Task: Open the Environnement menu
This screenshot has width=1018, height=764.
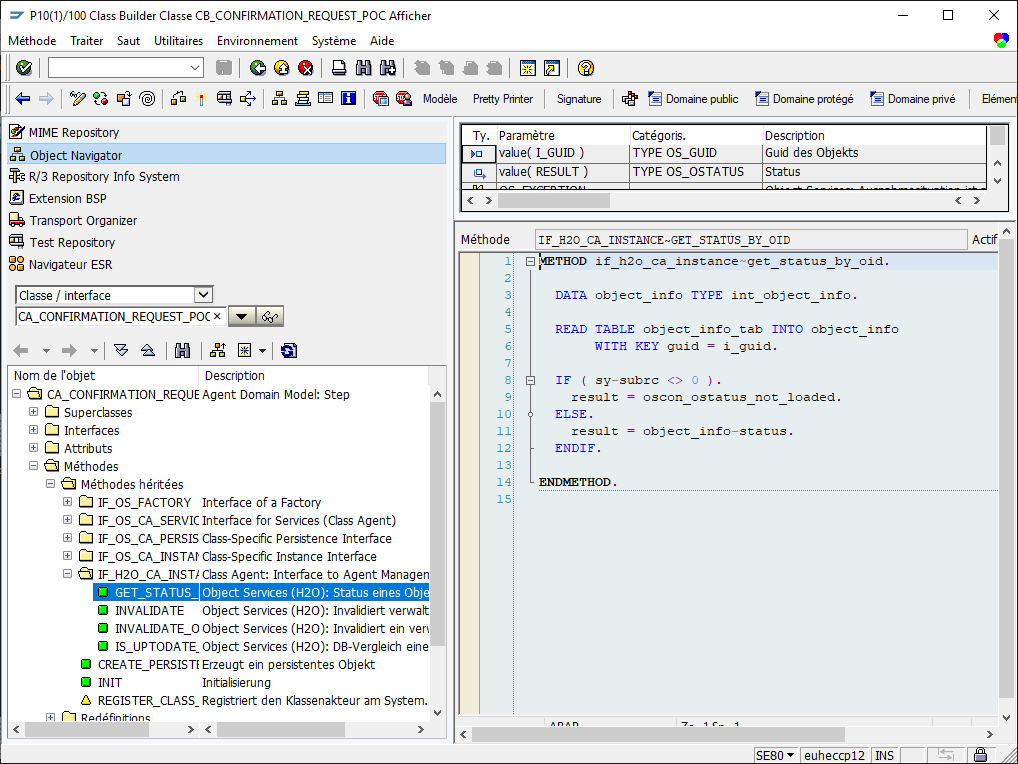Action: pyautogui.click(x=257, y=41)
